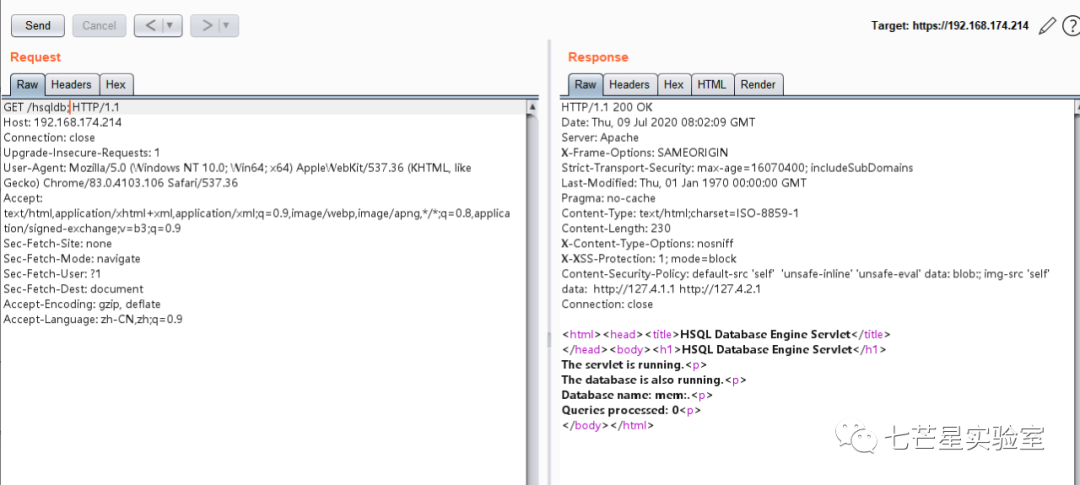Switch to the Request Hex tab
Viewport: 1080px width, 485px height.
116,85
